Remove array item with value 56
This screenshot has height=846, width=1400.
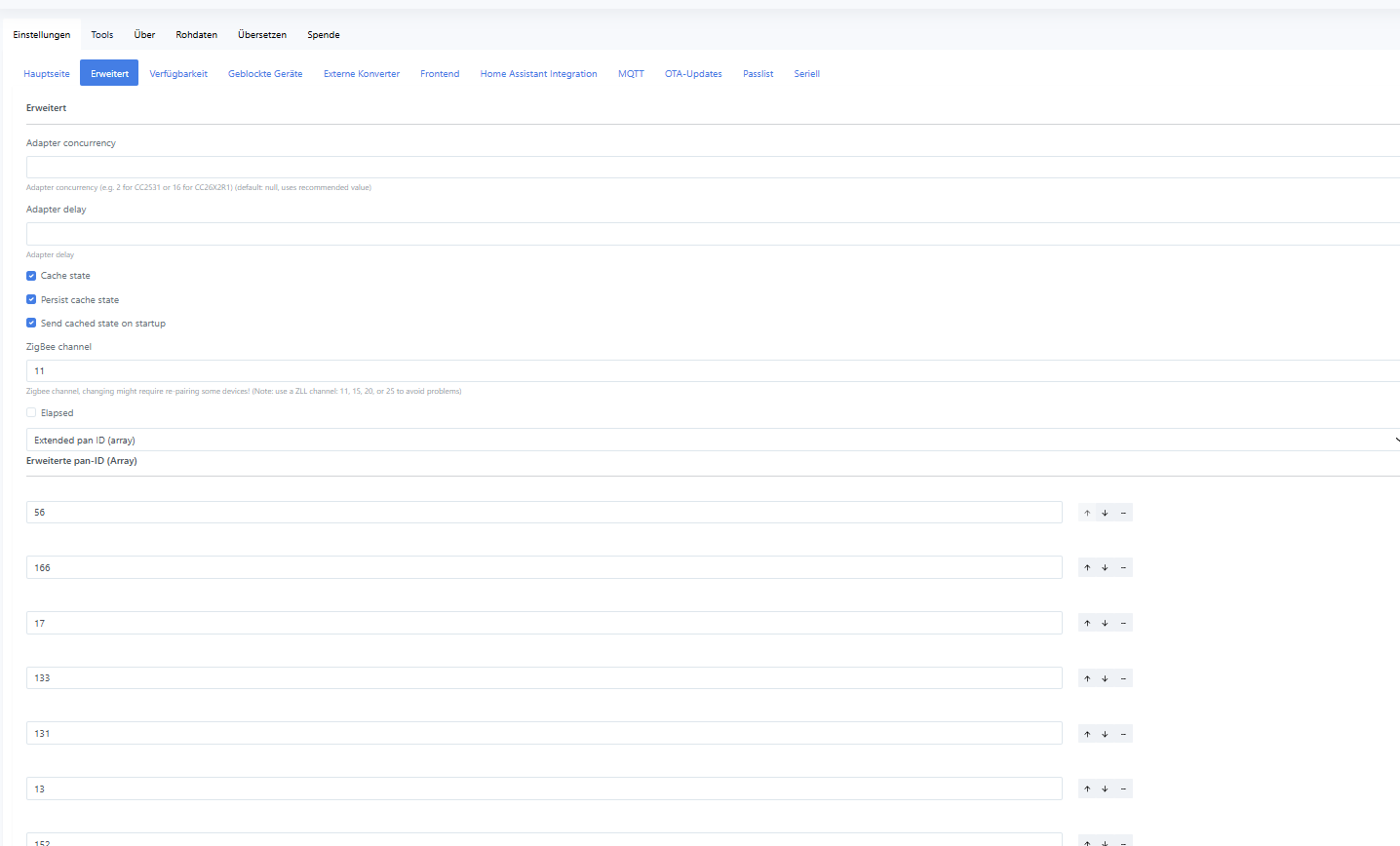(1123, 513)
